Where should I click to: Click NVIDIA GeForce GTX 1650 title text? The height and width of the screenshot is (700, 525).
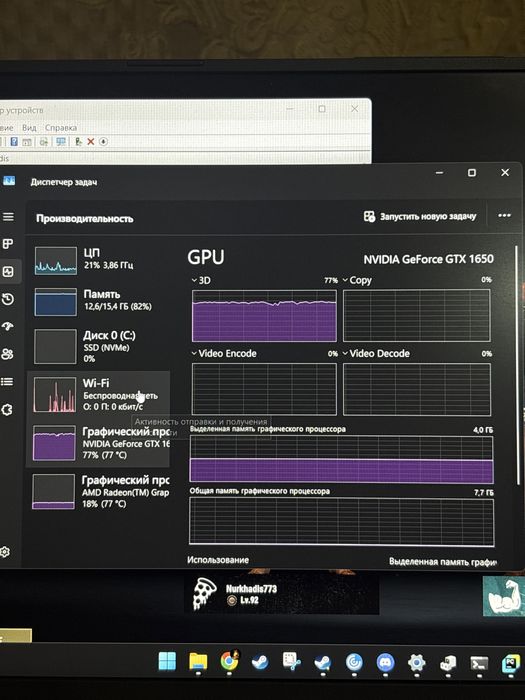(429, 259)
